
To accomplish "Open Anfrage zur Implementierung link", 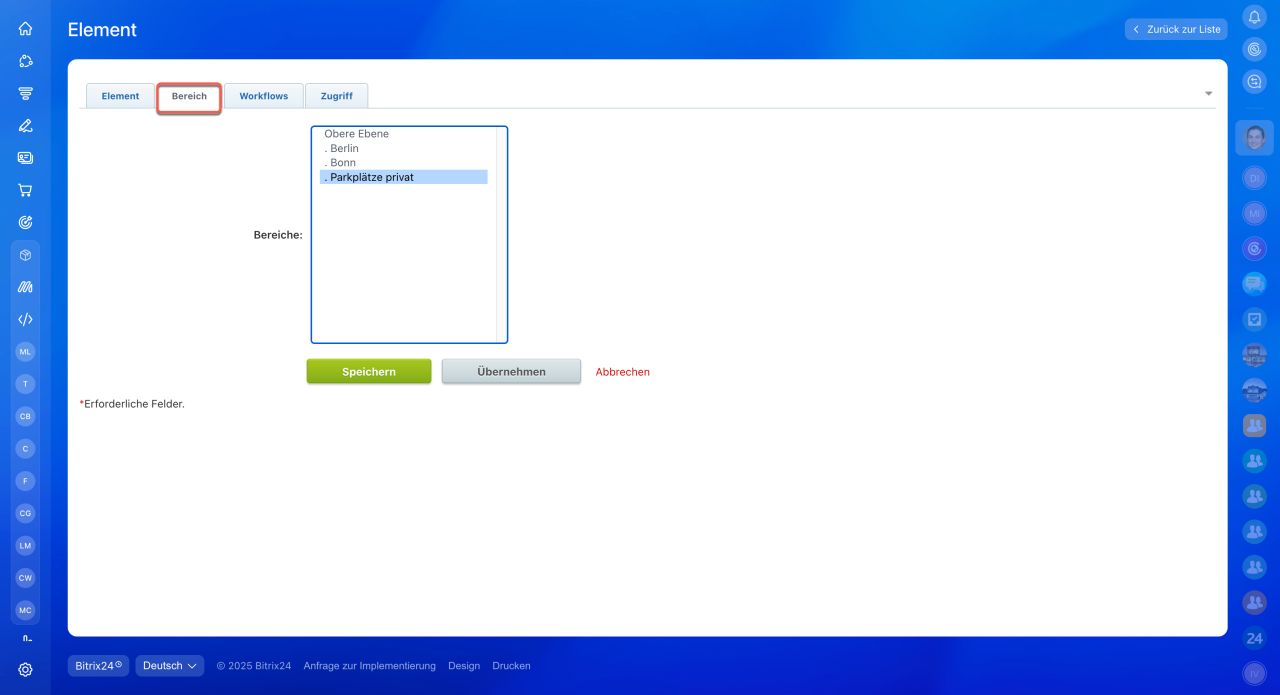I will pos(370,666).
